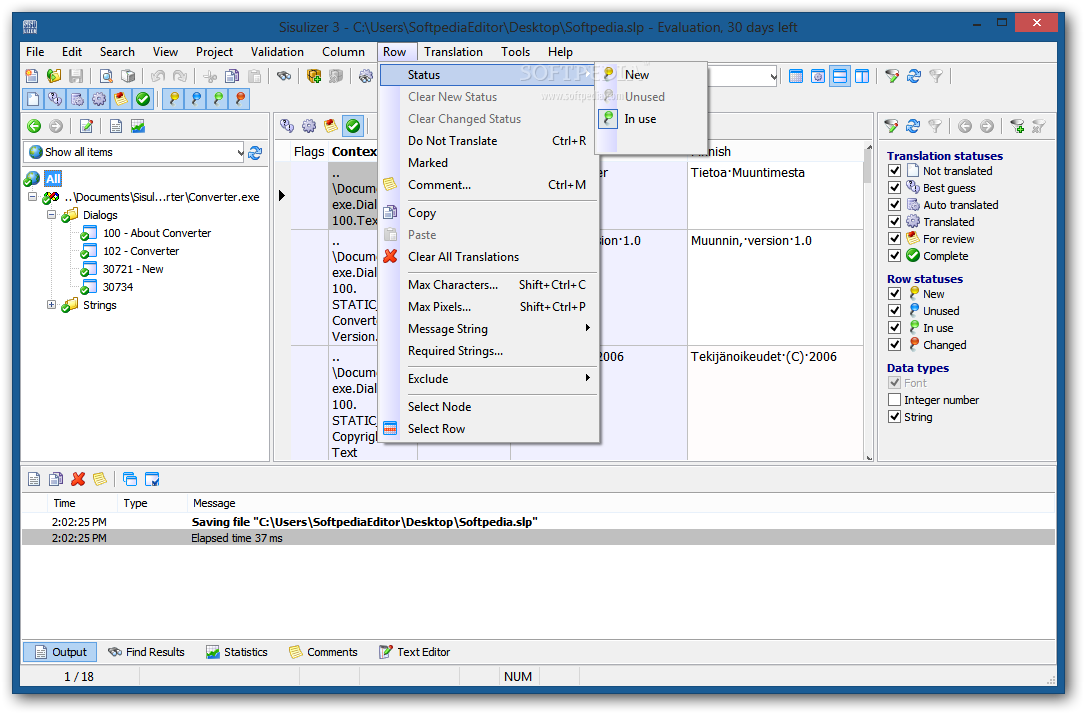Choose In use from Status submenu
This screenshot has width=1085, height=714.
click(x=640, y=119)
